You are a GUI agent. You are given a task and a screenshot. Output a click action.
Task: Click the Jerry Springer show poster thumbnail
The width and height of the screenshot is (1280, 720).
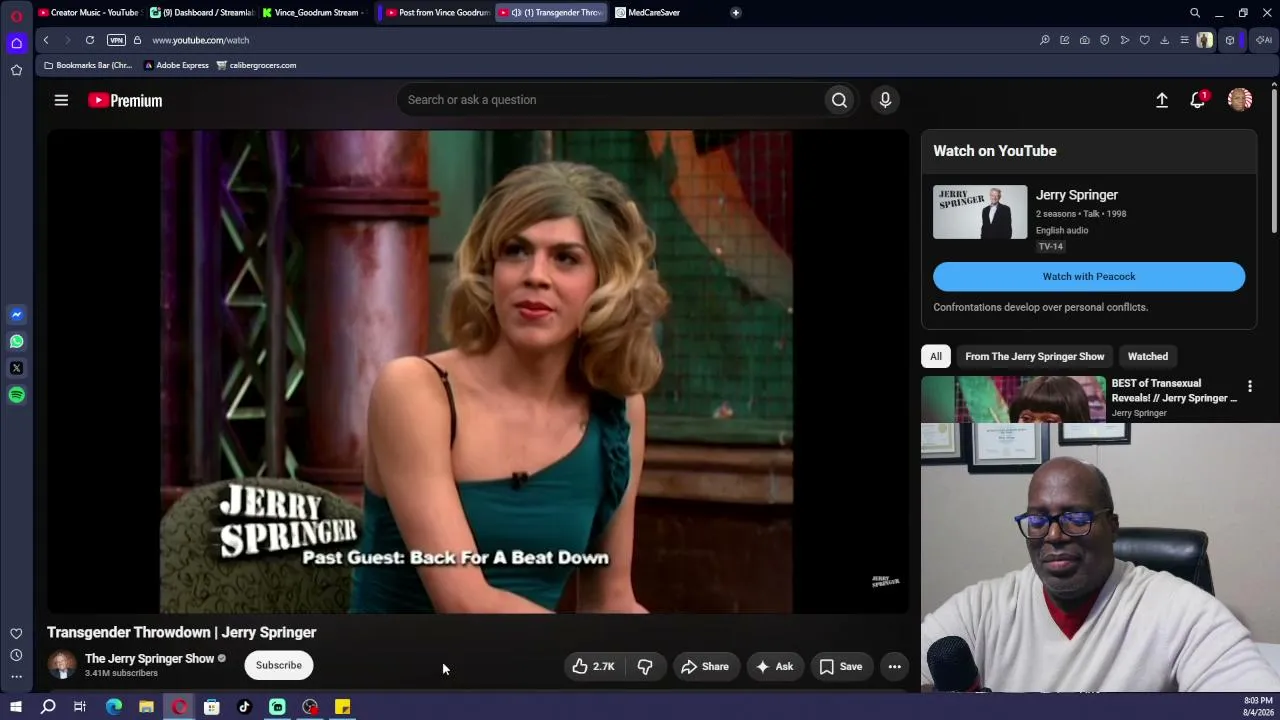pyautogui.click(x=980, y=212)
